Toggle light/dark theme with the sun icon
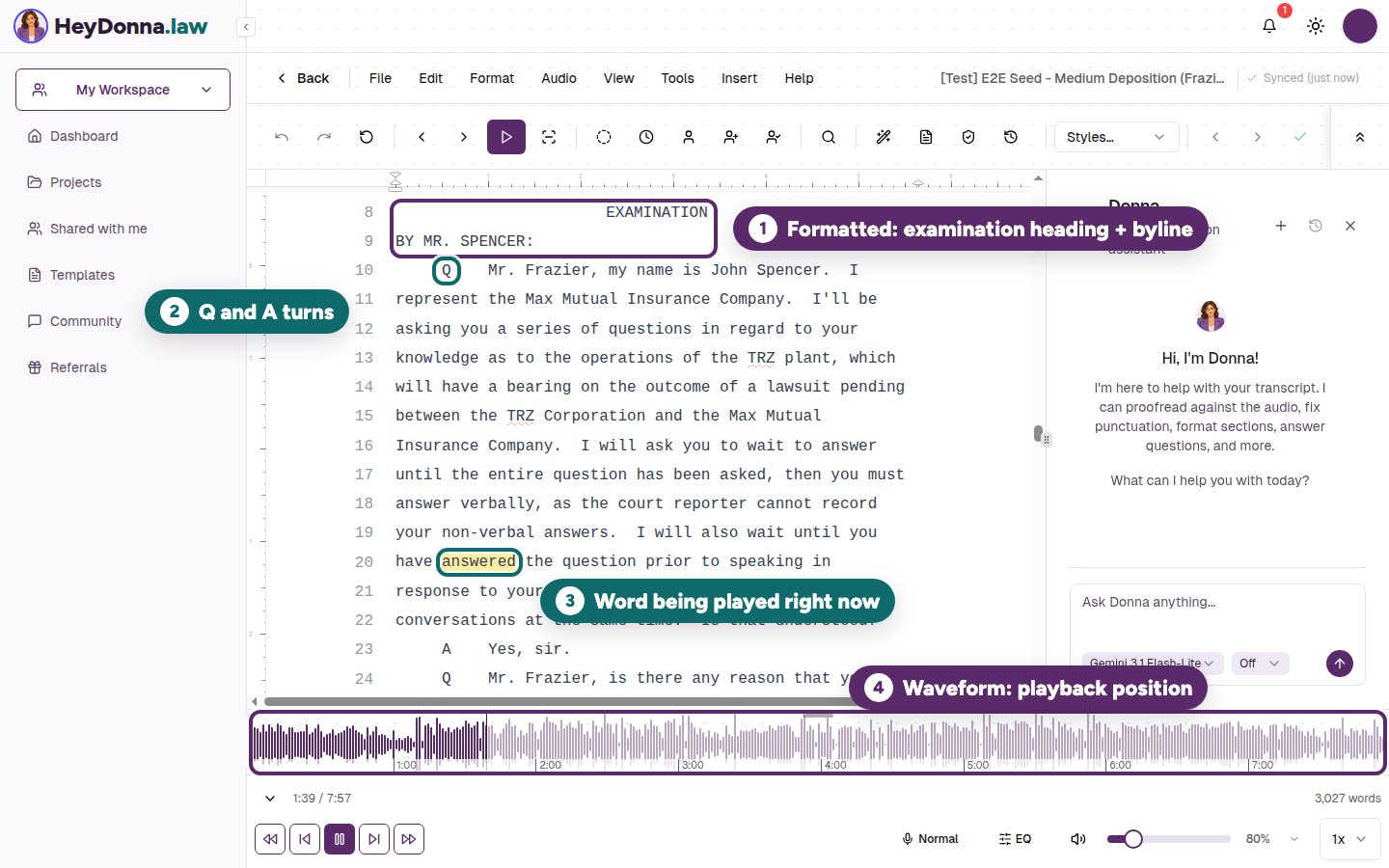 click(1316, 26)
